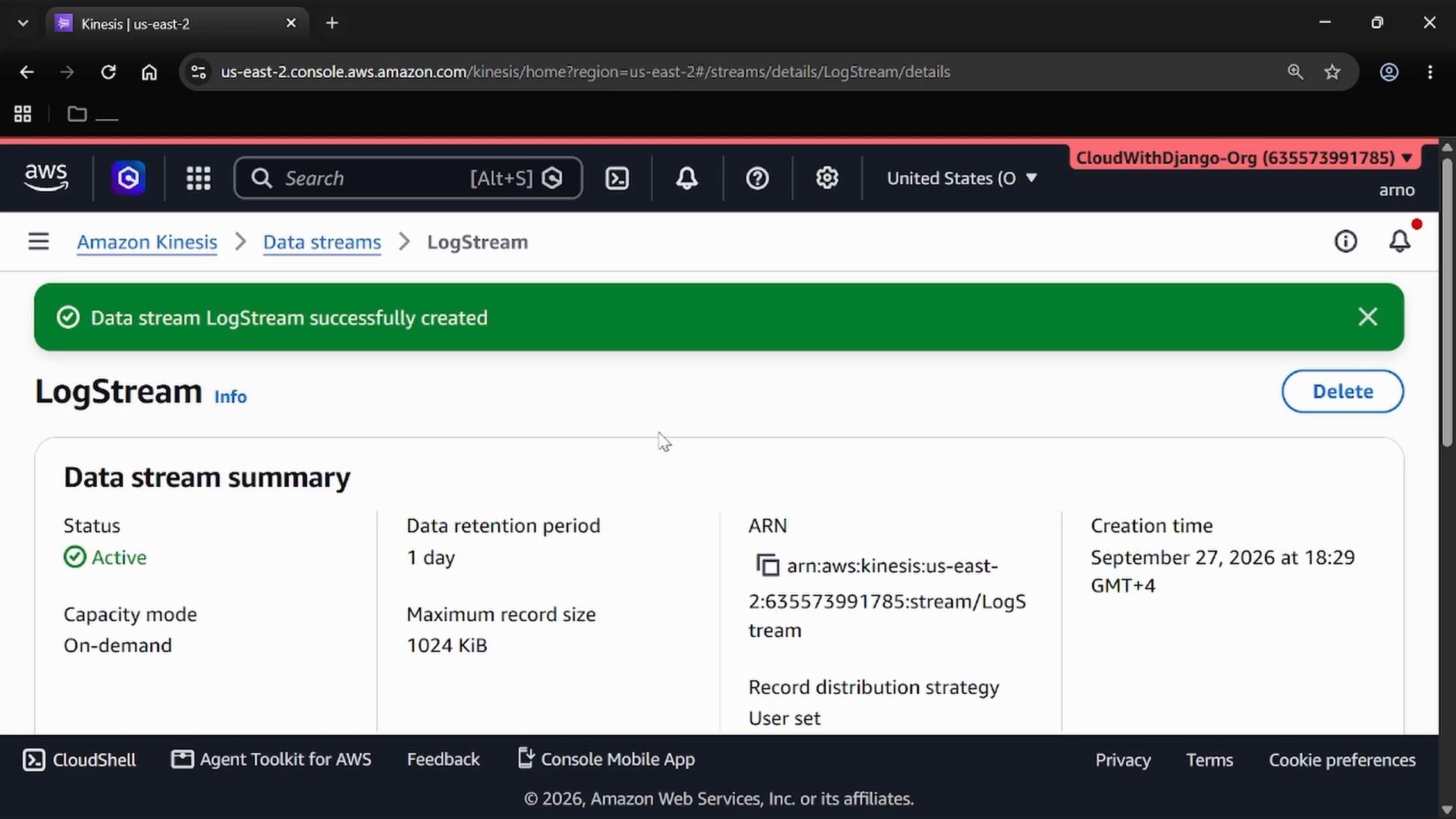Open the AWS settings gear menu

(827, 178)
